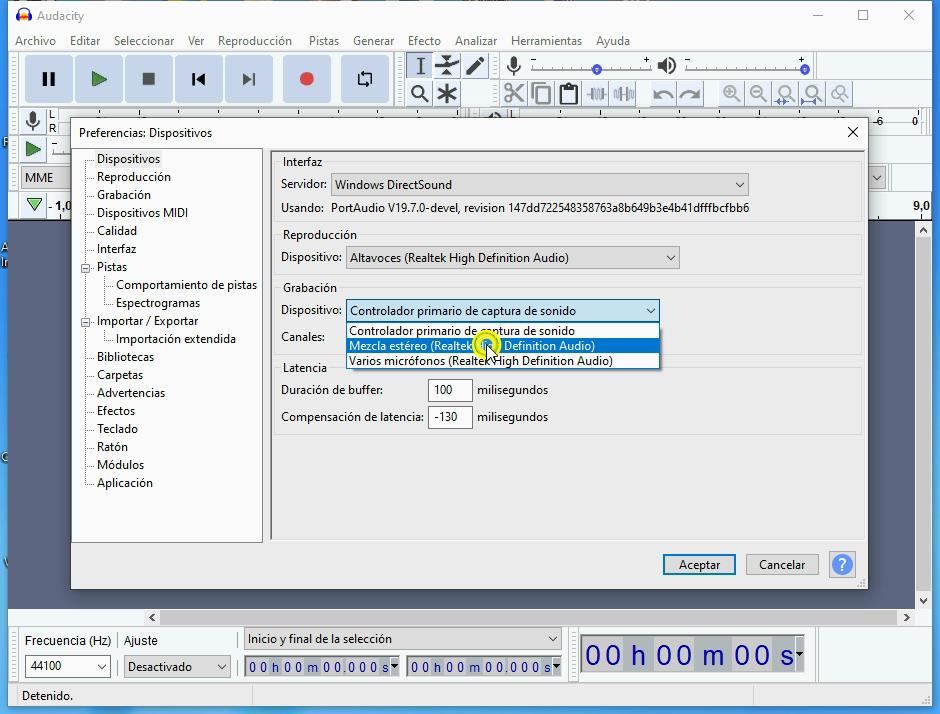Collapse the Importar / Exportar tree node
Image resolution: width=940 pixels, height=714 pixels.
click(86, 322)
